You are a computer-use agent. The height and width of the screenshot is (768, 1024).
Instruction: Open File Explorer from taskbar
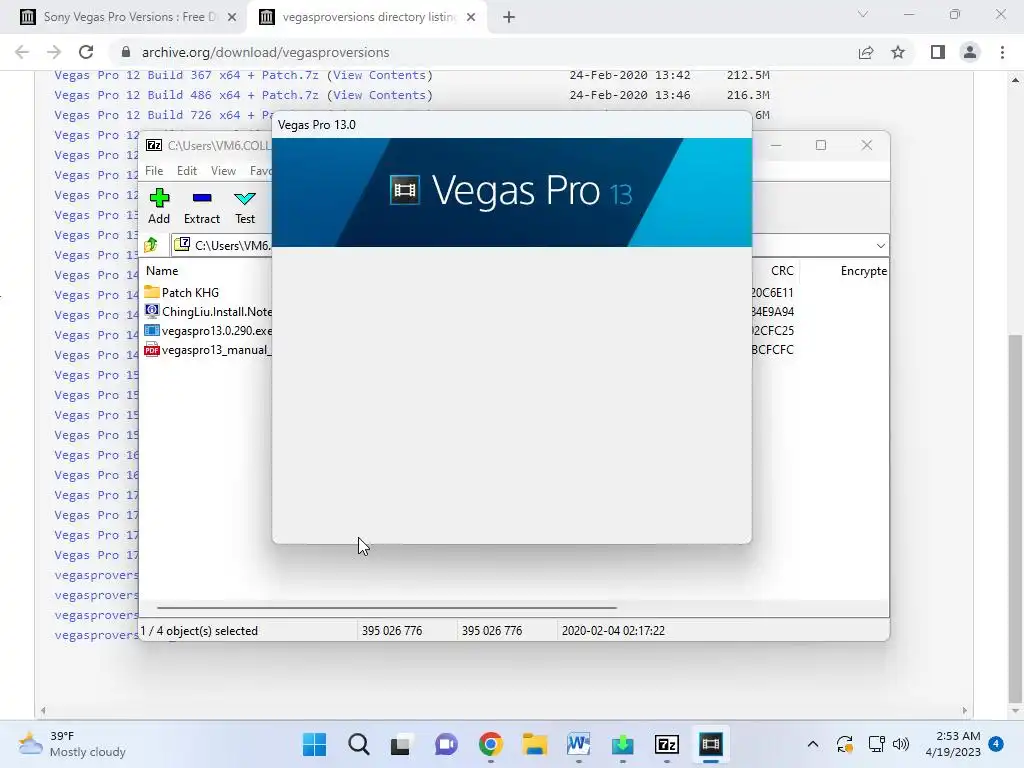[534, 744]
